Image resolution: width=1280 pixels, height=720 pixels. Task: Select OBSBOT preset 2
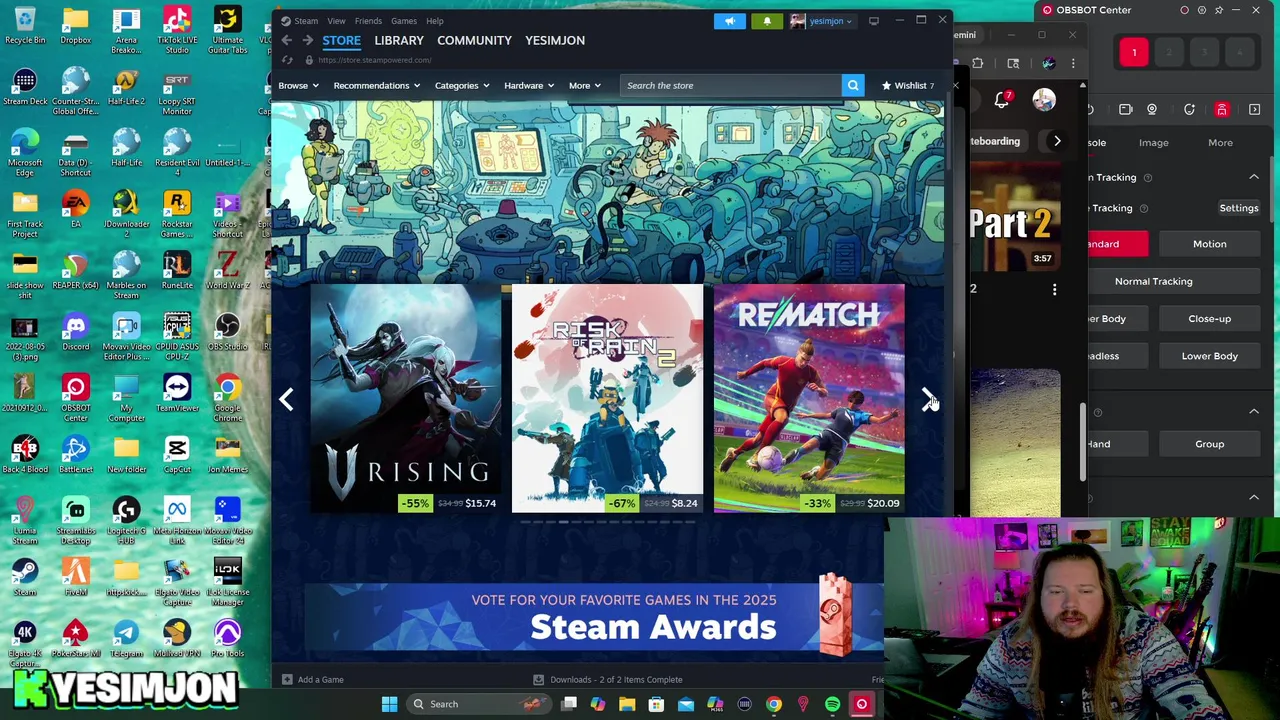[x=1169, y=52]
